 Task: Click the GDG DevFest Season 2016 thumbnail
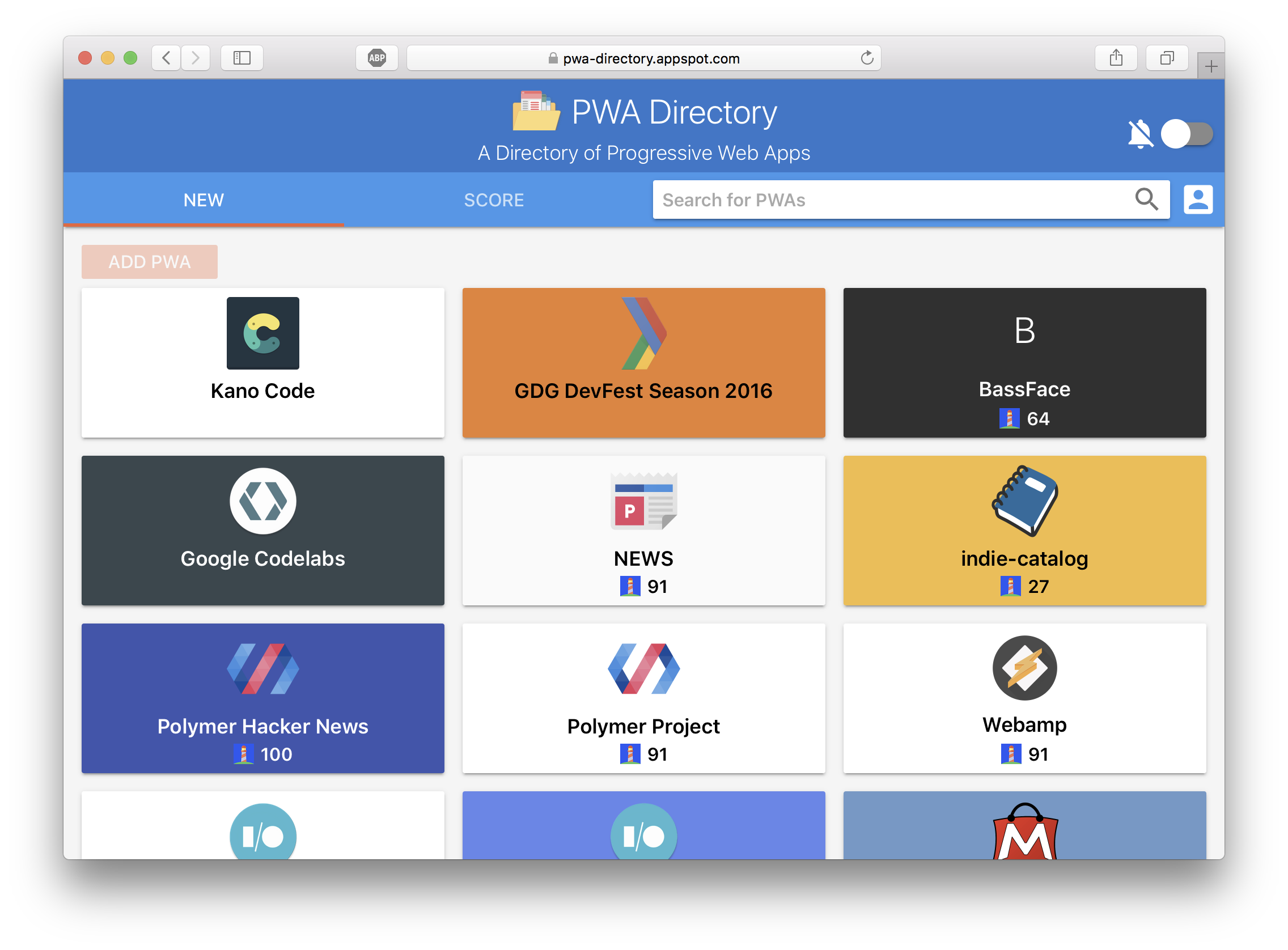[x=643, y=363]
